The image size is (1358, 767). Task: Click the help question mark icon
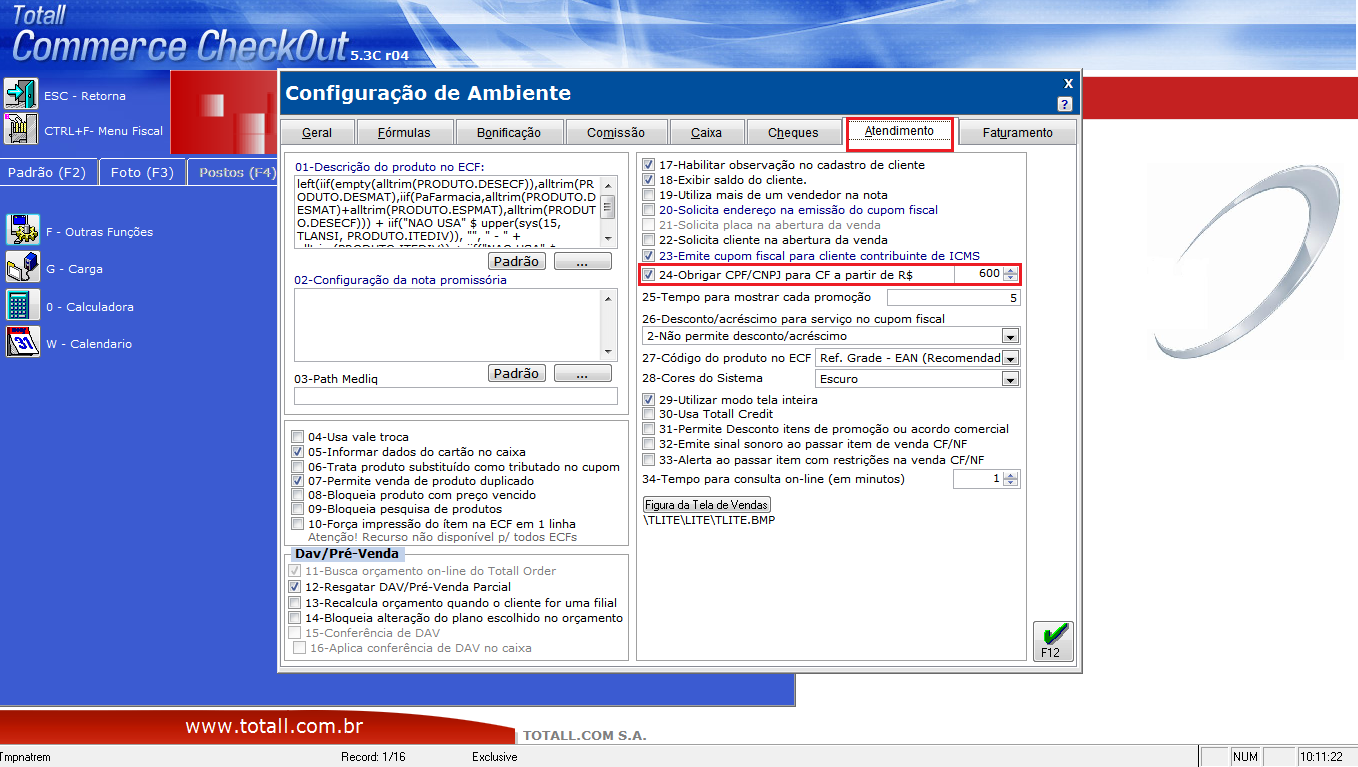pyautogui.click(x=1064, y=104)
